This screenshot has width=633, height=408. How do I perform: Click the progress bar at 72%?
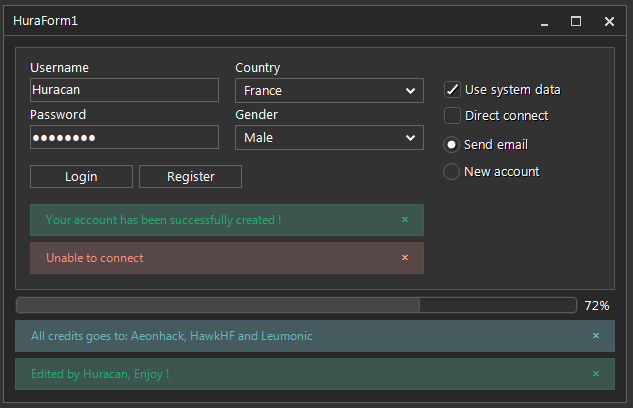296,305
